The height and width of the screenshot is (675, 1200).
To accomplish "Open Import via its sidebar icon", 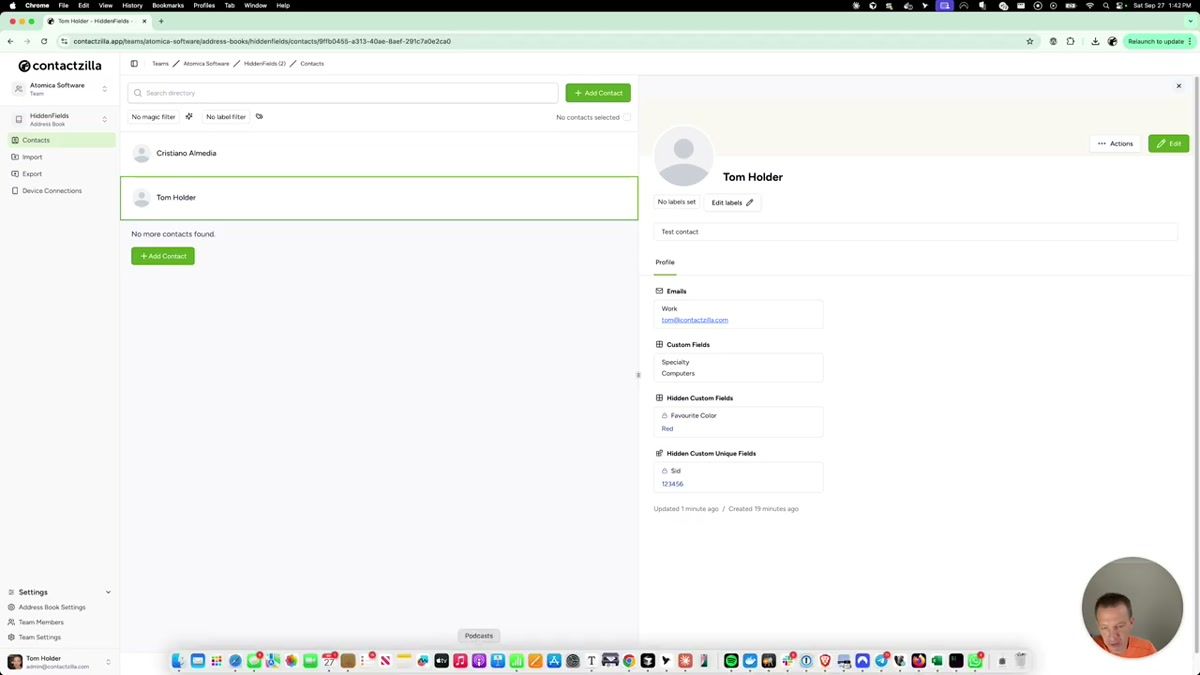I will [x=14, y=157].
